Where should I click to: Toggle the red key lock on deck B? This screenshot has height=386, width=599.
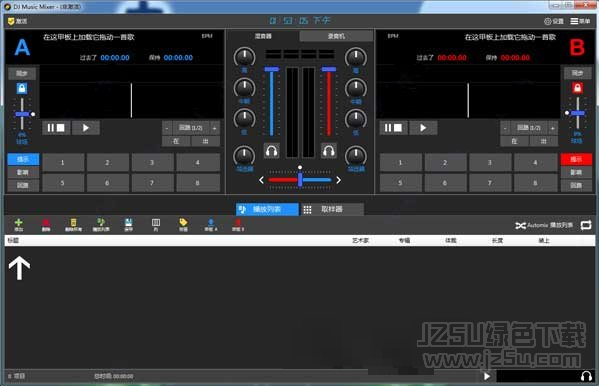(577, 88)
